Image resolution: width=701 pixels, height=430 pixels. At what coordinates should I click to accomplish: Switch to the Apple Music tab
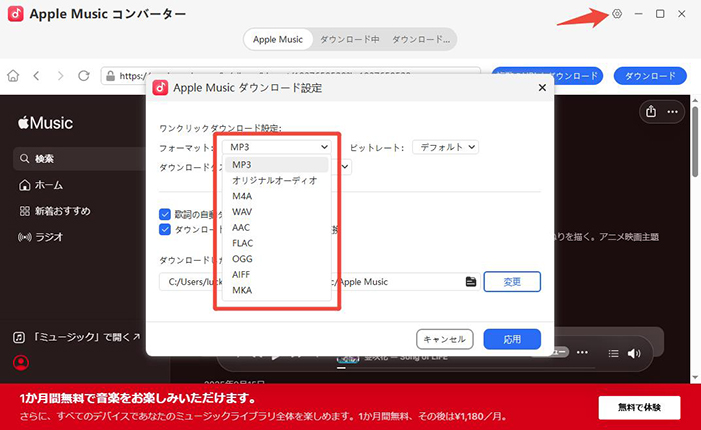point(278,39)
